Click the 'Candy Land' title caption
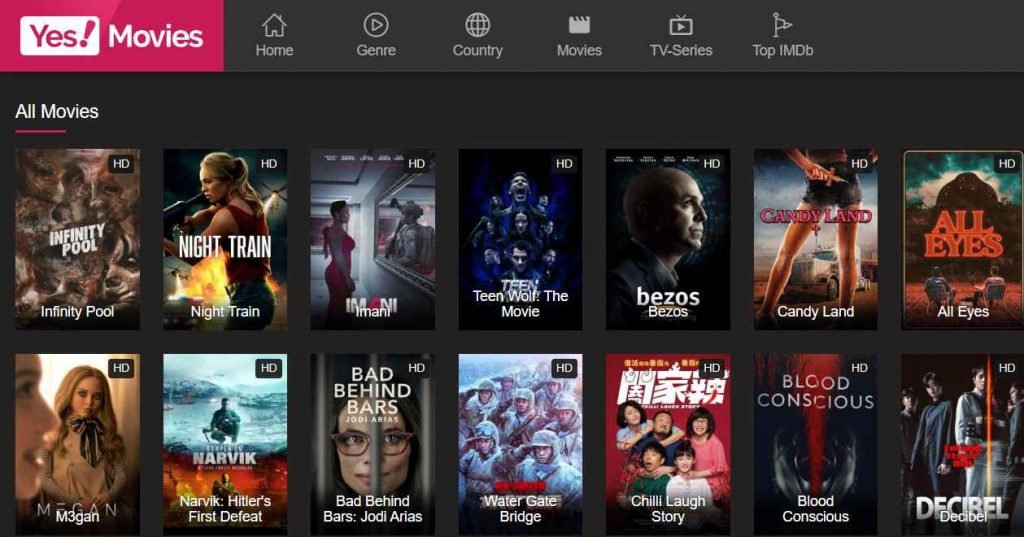 point(816,312)
